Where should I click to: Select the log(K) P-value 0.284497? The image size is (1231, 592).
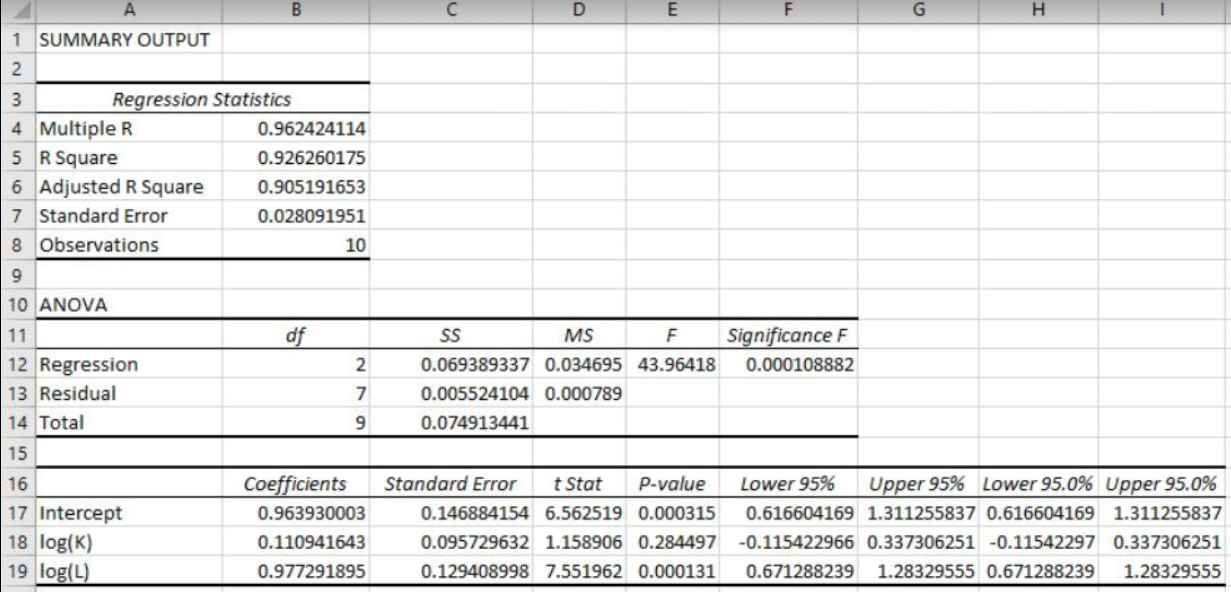pos(678,542)
